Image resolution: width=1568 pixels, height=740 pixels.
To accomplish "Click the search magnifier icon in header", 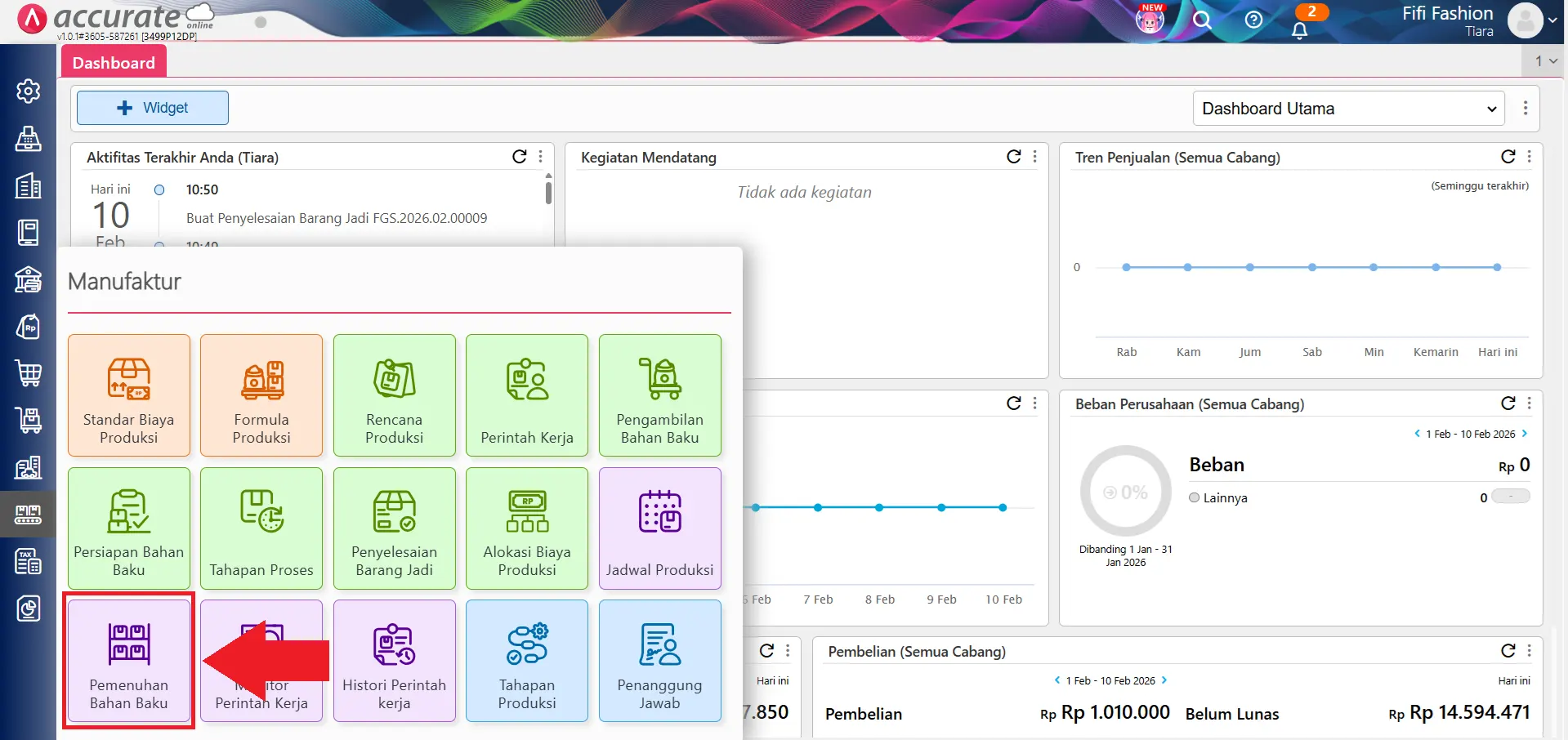I will pyautogui.click(x=1201, y=20).
